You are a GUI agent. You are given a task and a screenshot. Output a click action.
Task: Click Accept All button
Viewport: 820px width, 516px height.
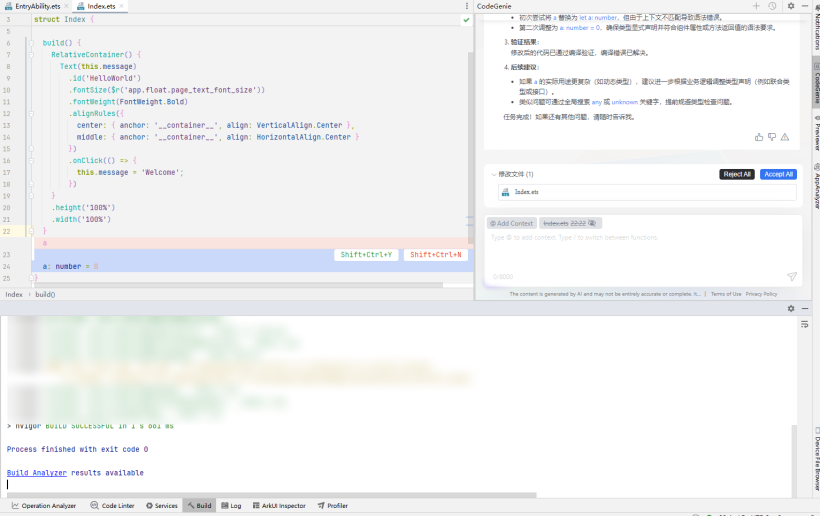click(778, 174)
